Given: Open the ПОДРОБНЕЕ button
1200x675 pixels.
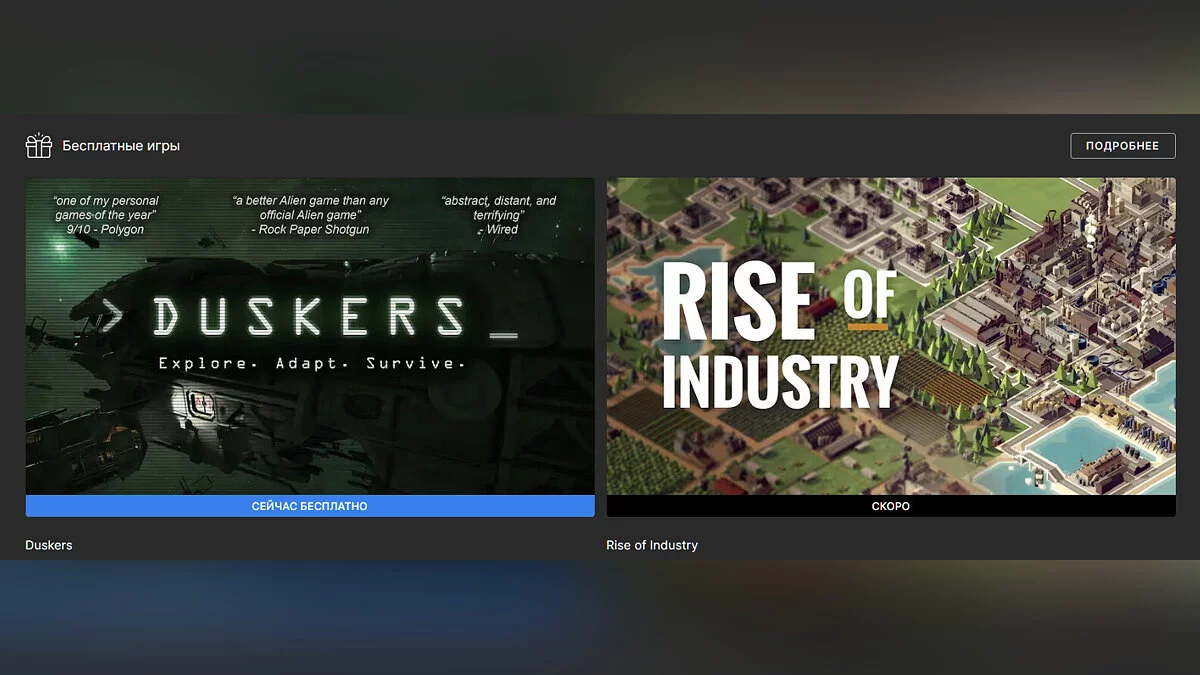Looking at the screenshot, I should point(1122,146).
